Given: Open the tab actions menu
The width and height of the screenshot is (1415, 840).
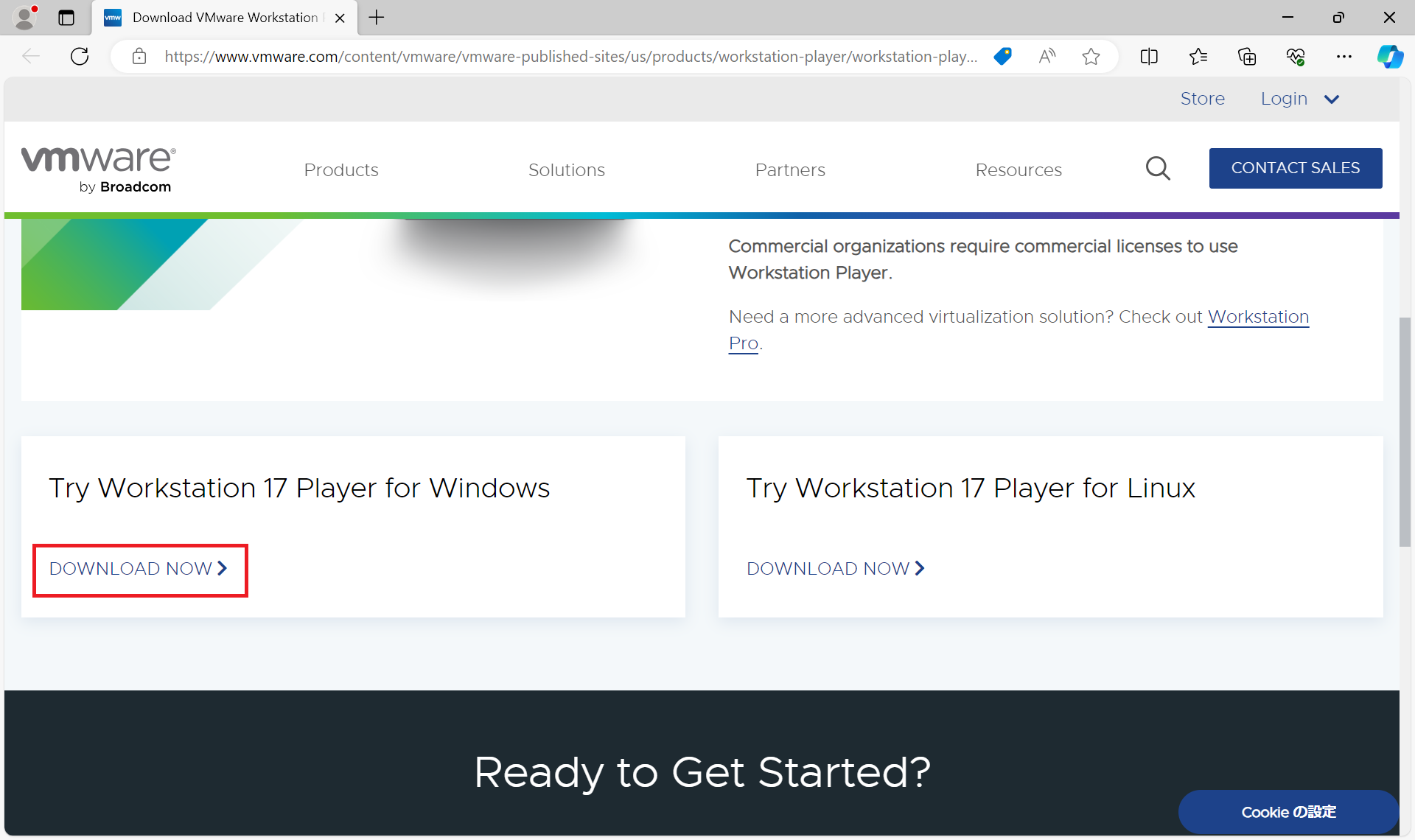Looking at the screenshot, I should pos(66,18).
